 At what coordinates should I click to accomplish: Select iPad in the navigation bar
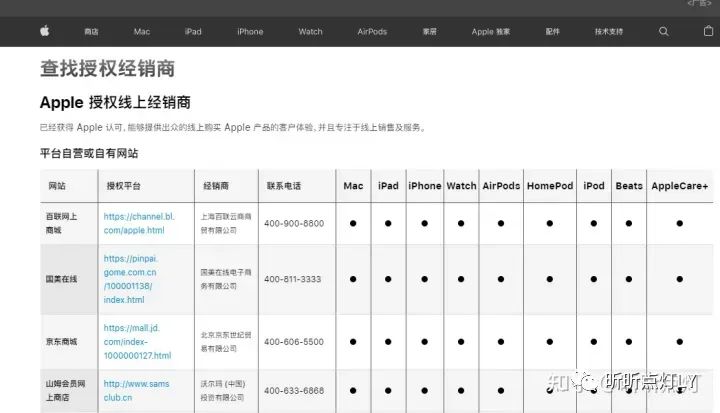tap(193, 32)
